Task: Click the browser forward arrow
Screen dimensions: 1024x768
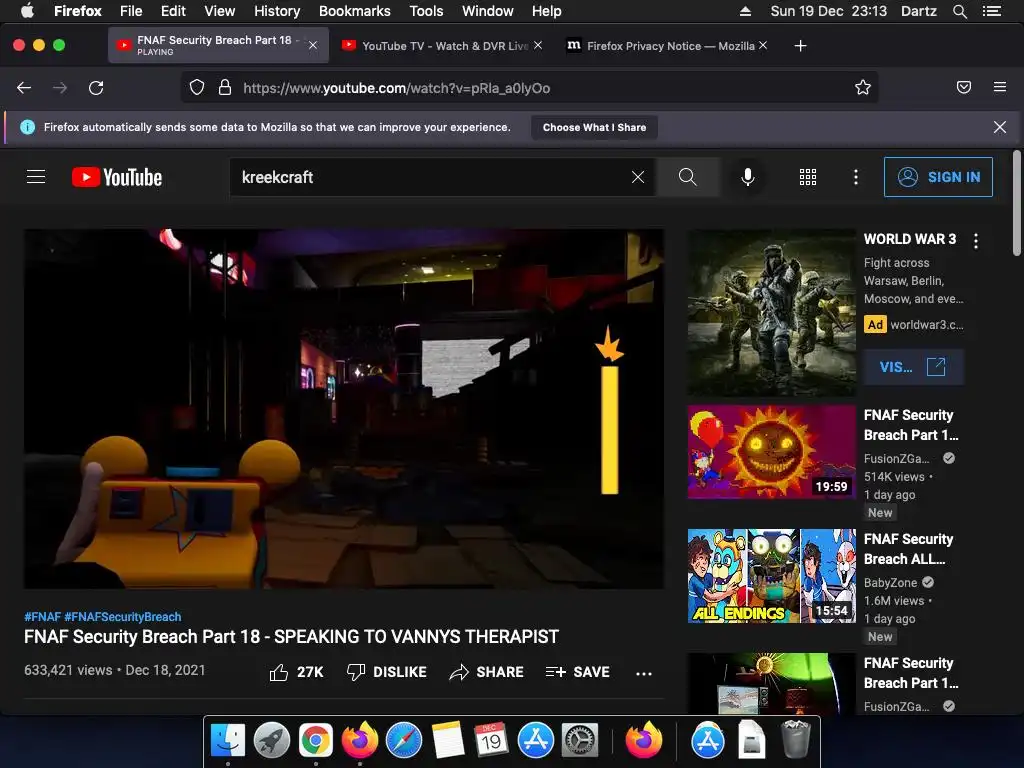Action: (x=60, y=88)
